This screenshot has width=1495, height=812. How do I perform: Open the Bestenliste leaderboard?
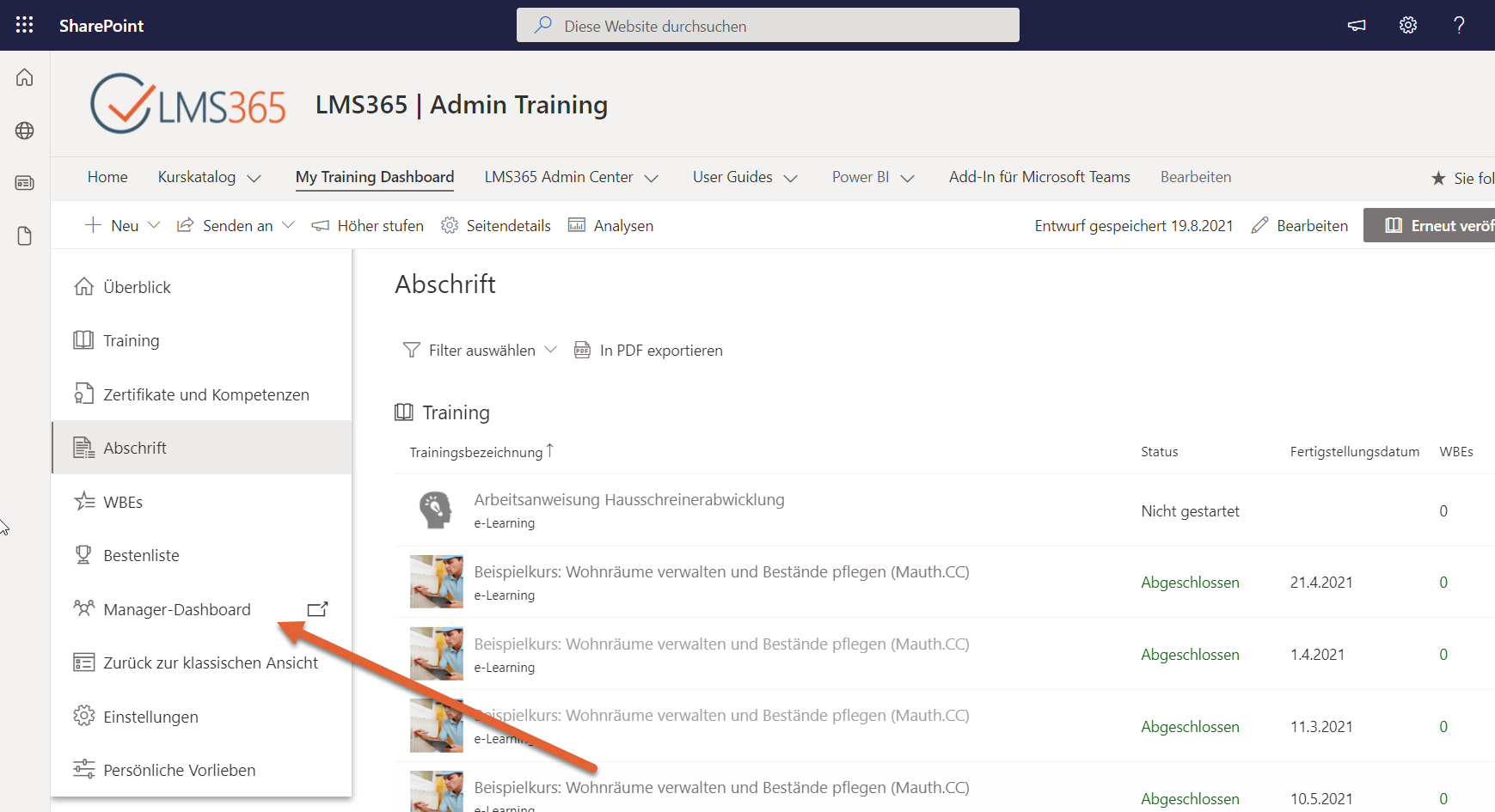point(142,554)
